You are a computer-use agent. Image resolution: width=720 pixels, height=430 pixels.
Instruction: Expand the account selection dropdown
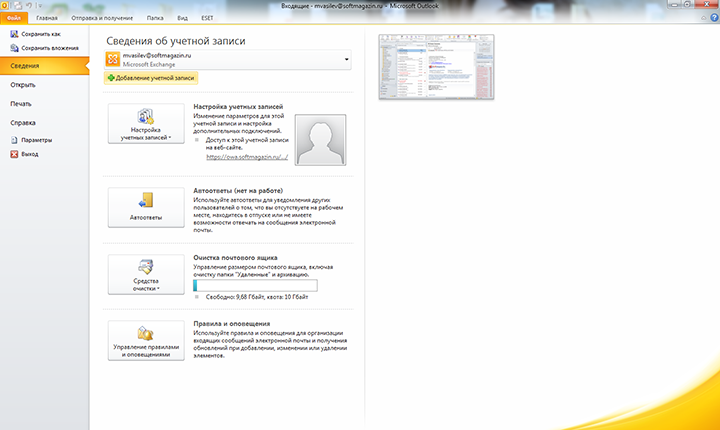347,60
